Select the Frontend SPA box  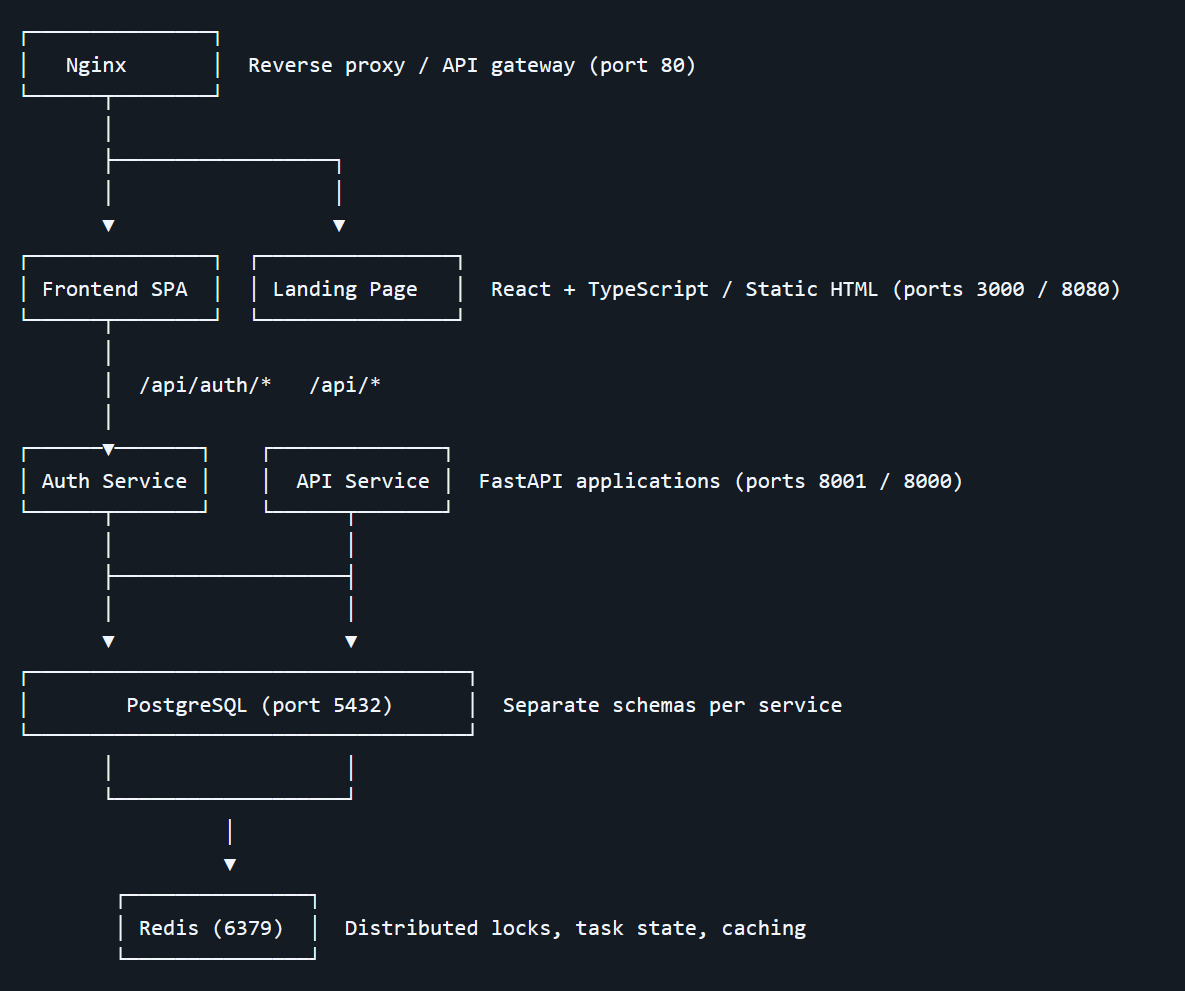[115, 289]
